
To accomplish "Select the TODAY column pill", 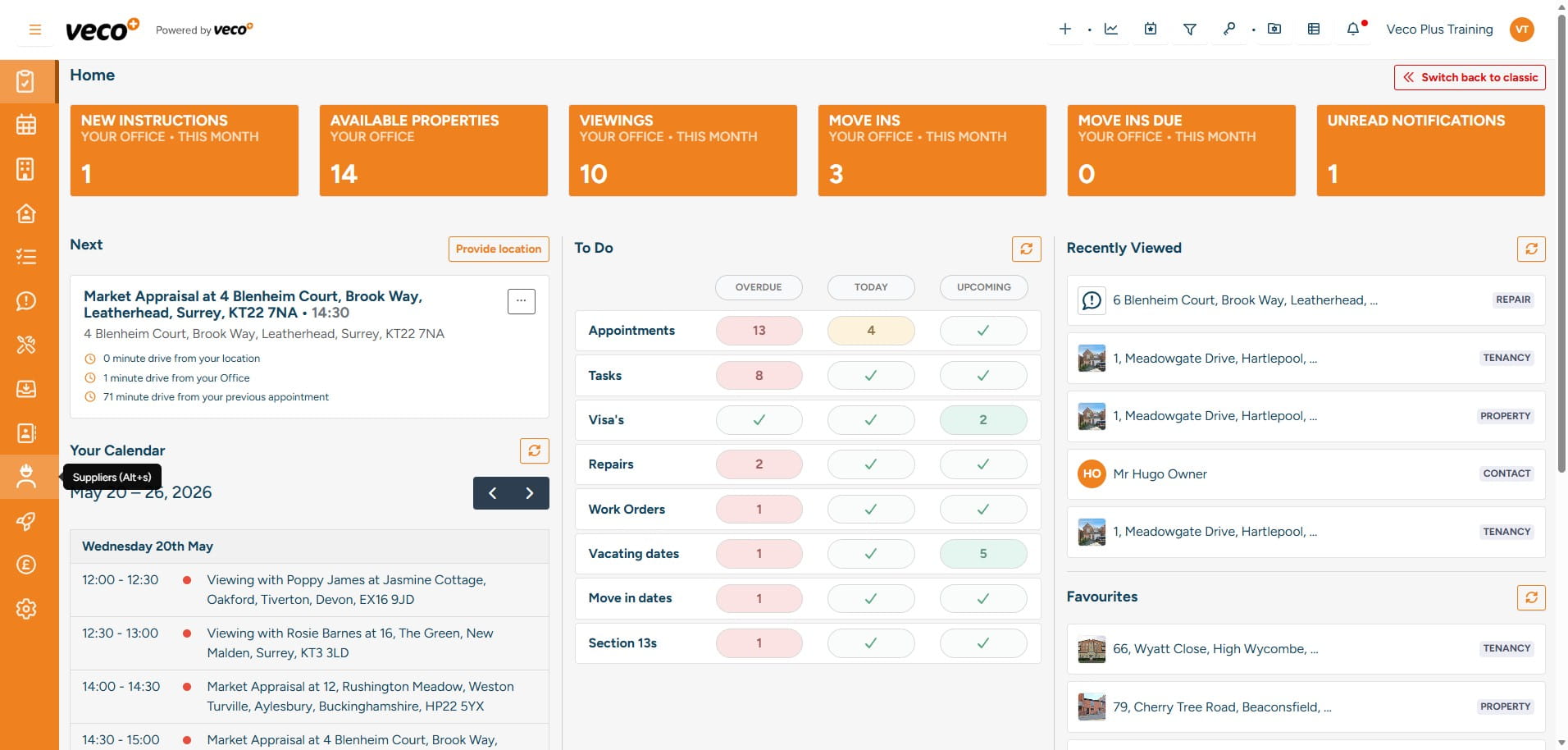I will pyautogui.click(x=871, y=287).
